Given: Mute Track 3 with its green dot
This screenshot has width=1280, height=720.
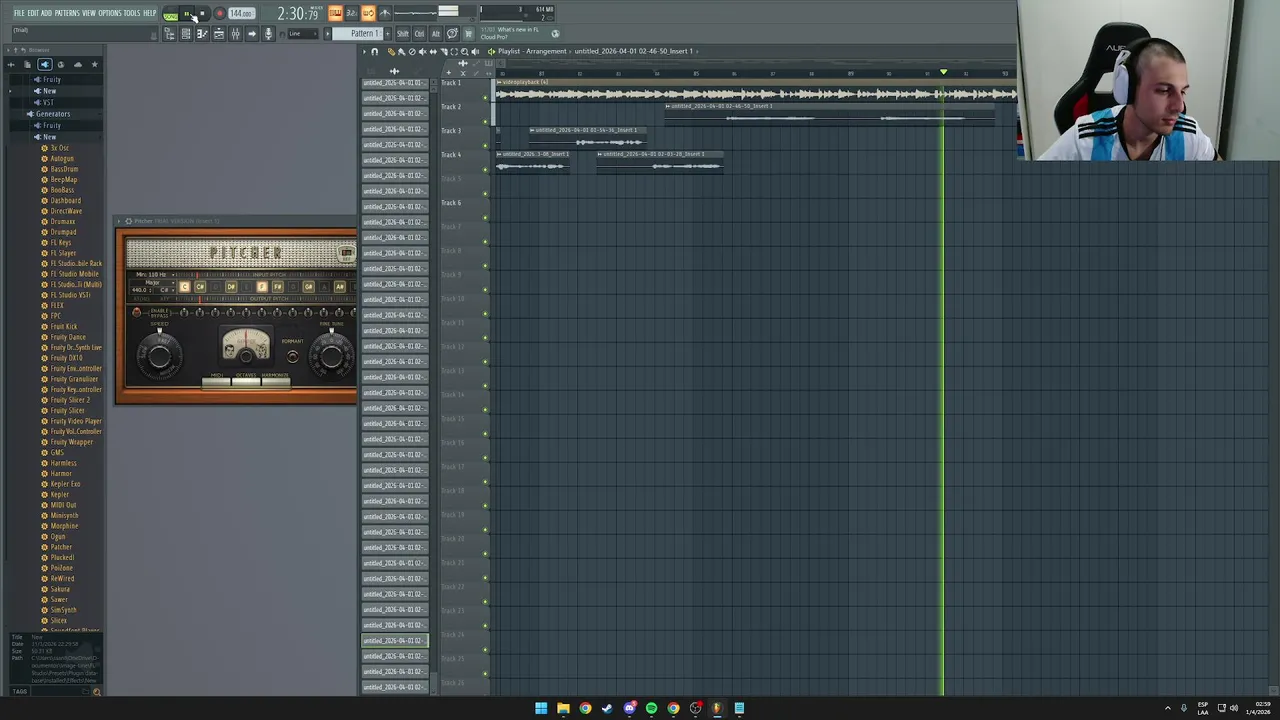Looking at the screenshot, I should 485,146.
